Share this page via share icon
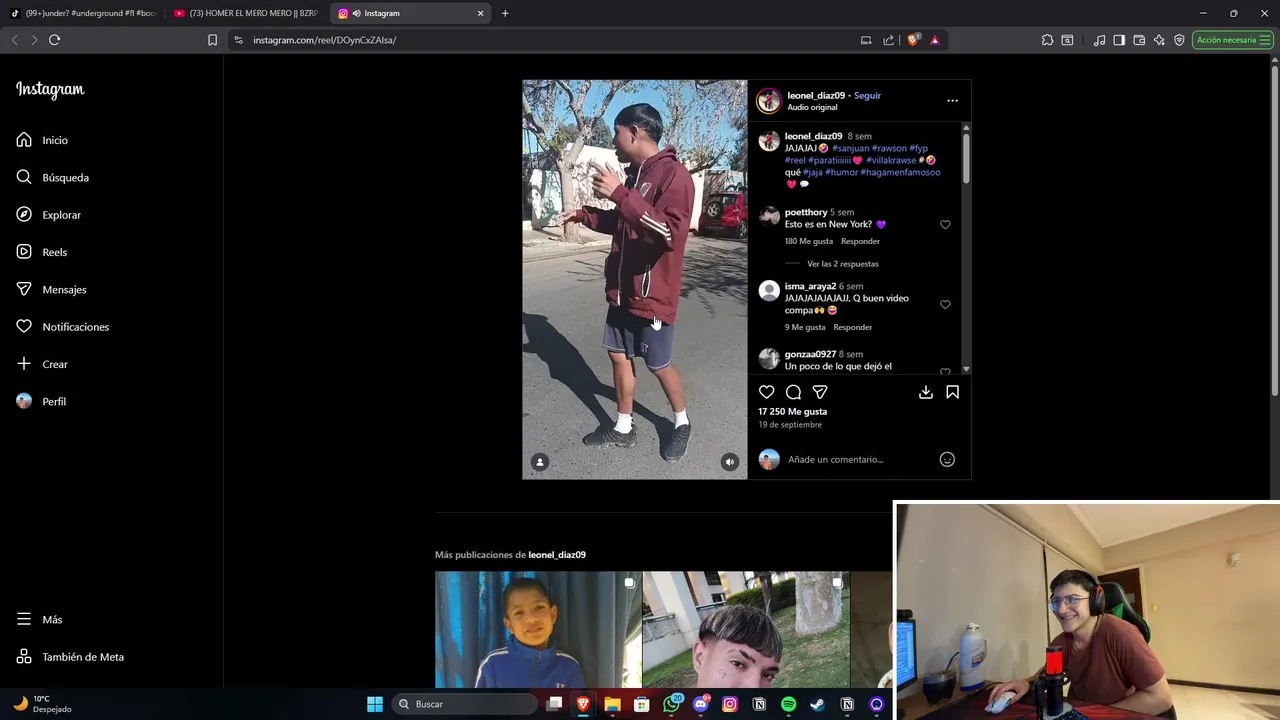 888,40
